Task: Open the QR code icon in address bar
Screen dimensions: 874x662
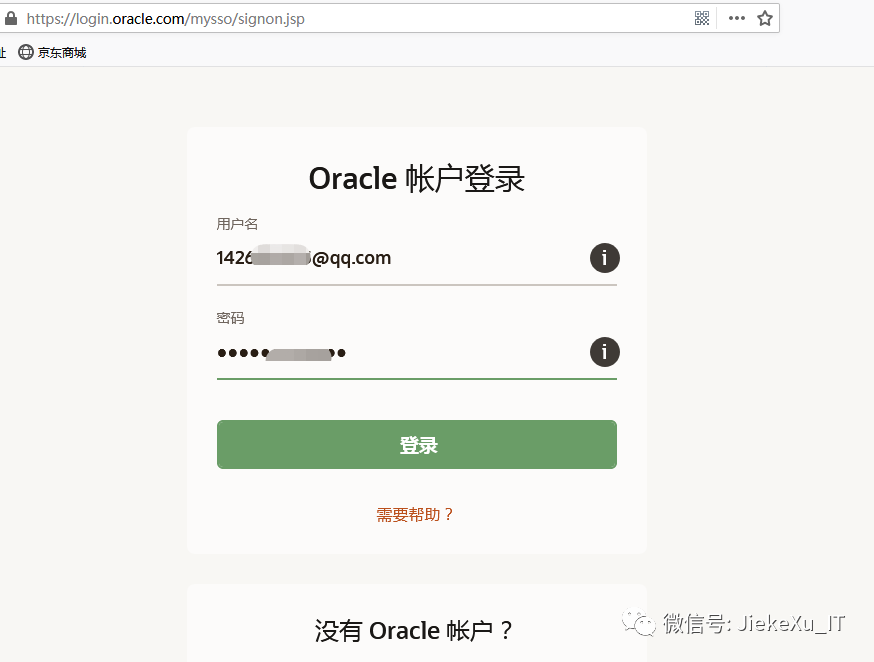Action: pyautogui.click(x=702, y=18)
